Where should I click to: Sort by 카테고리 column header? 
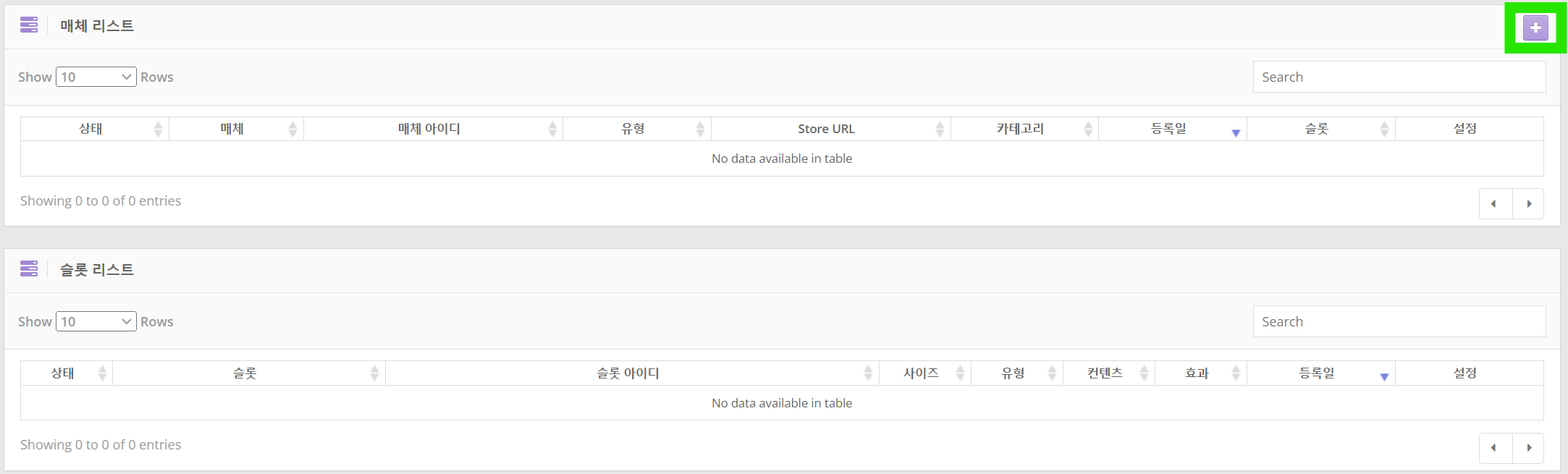1020,129
